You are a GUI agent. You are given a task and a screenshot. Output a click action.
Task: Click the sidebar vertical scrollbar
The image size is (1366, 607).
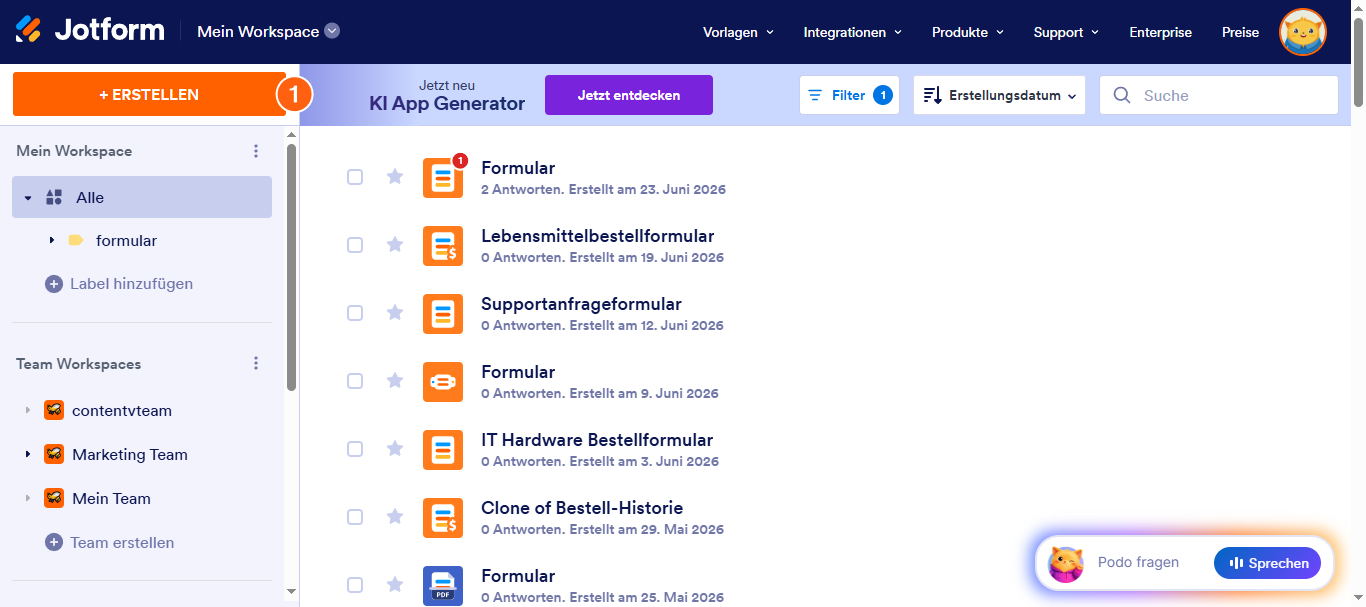pos(291,267)
